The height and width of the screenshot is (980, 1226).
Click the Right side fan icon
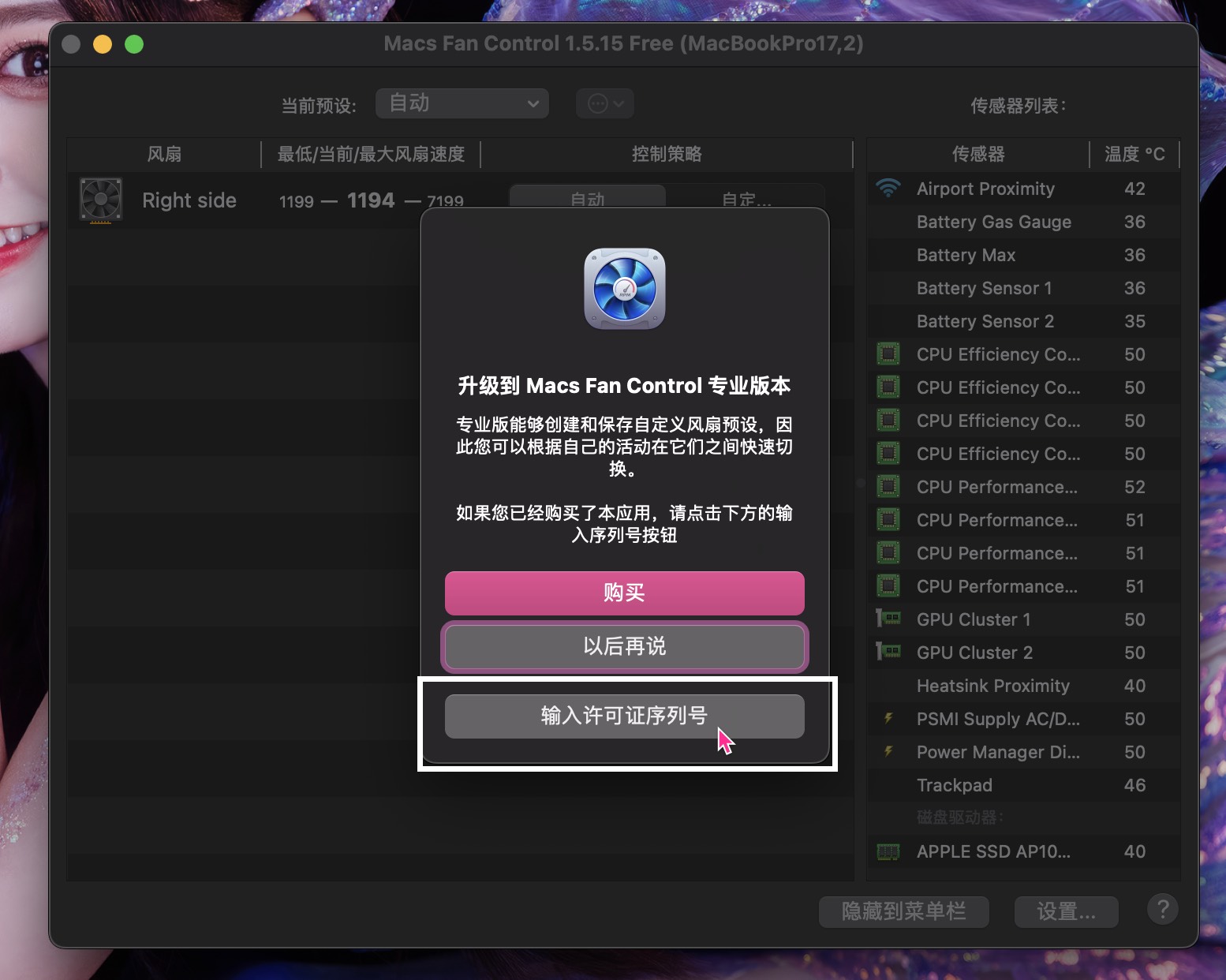pos(100,200)
